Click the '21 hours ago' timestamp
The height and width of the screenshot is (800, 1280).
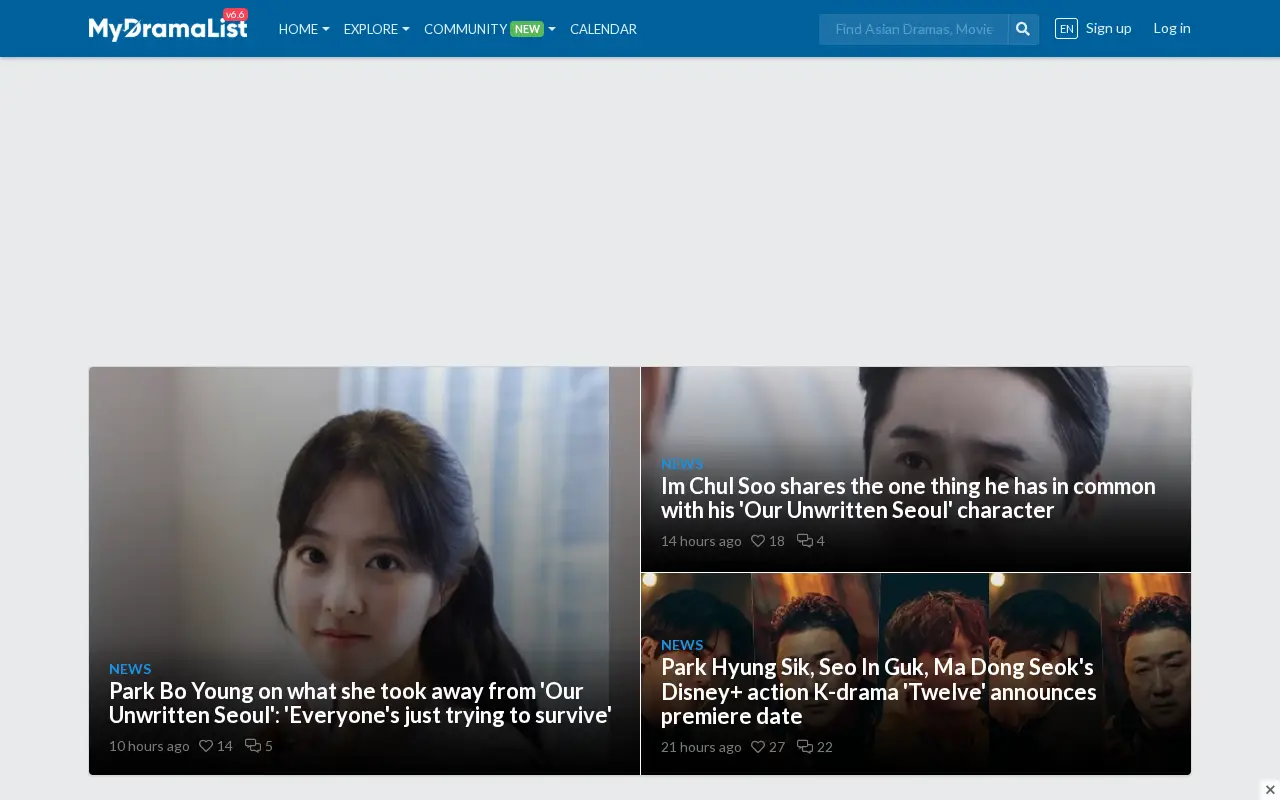coord(701,747)
